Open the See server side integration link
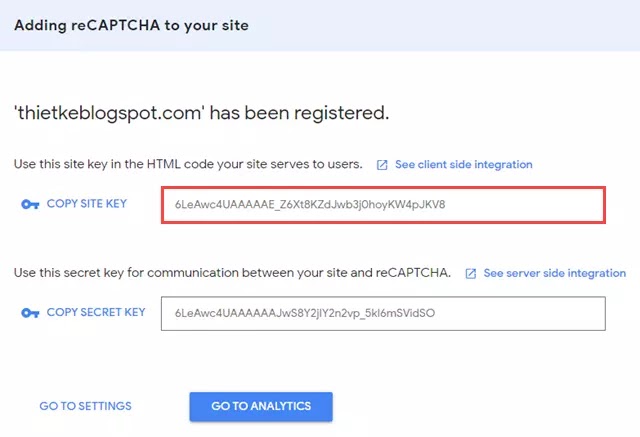The width and height of the screenshot is (640, 437). [x=555, y=273]
